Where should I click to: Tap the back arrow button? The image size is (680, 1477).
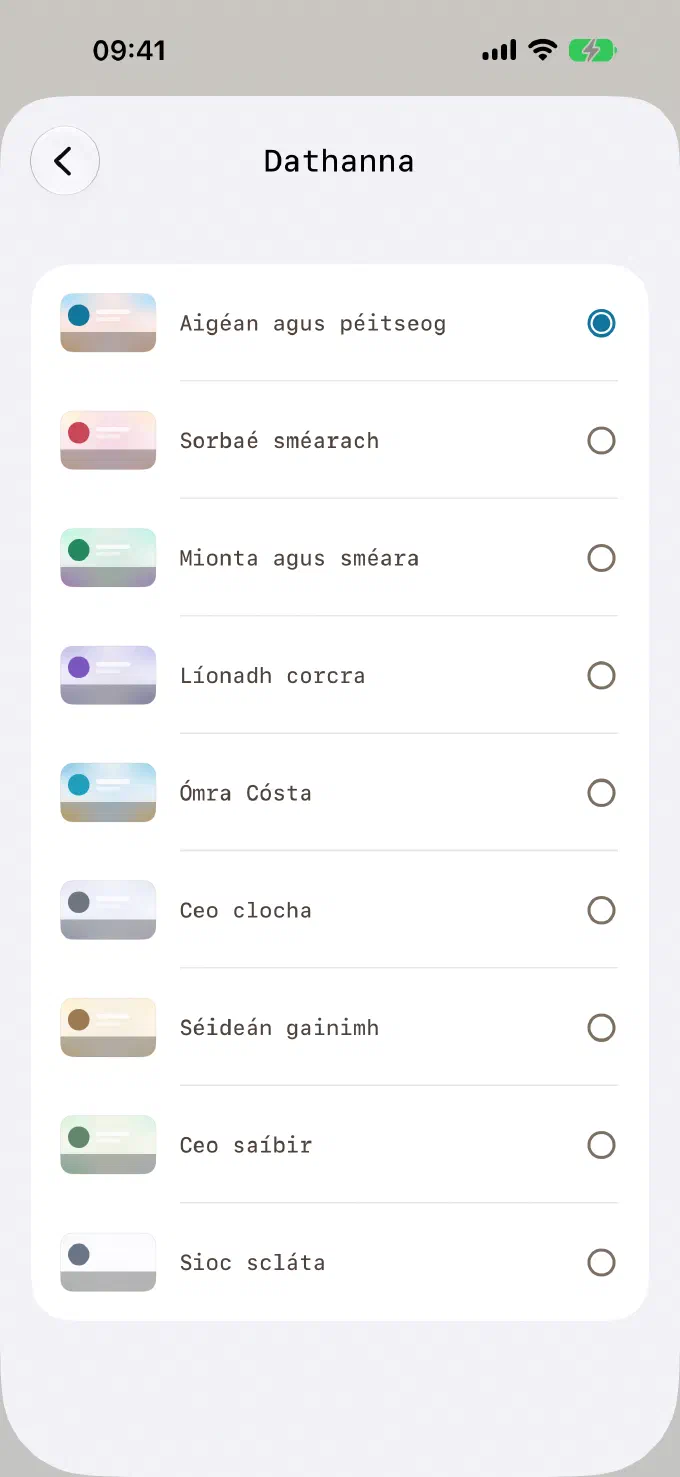pyautogui.click(x=65, y=161)
